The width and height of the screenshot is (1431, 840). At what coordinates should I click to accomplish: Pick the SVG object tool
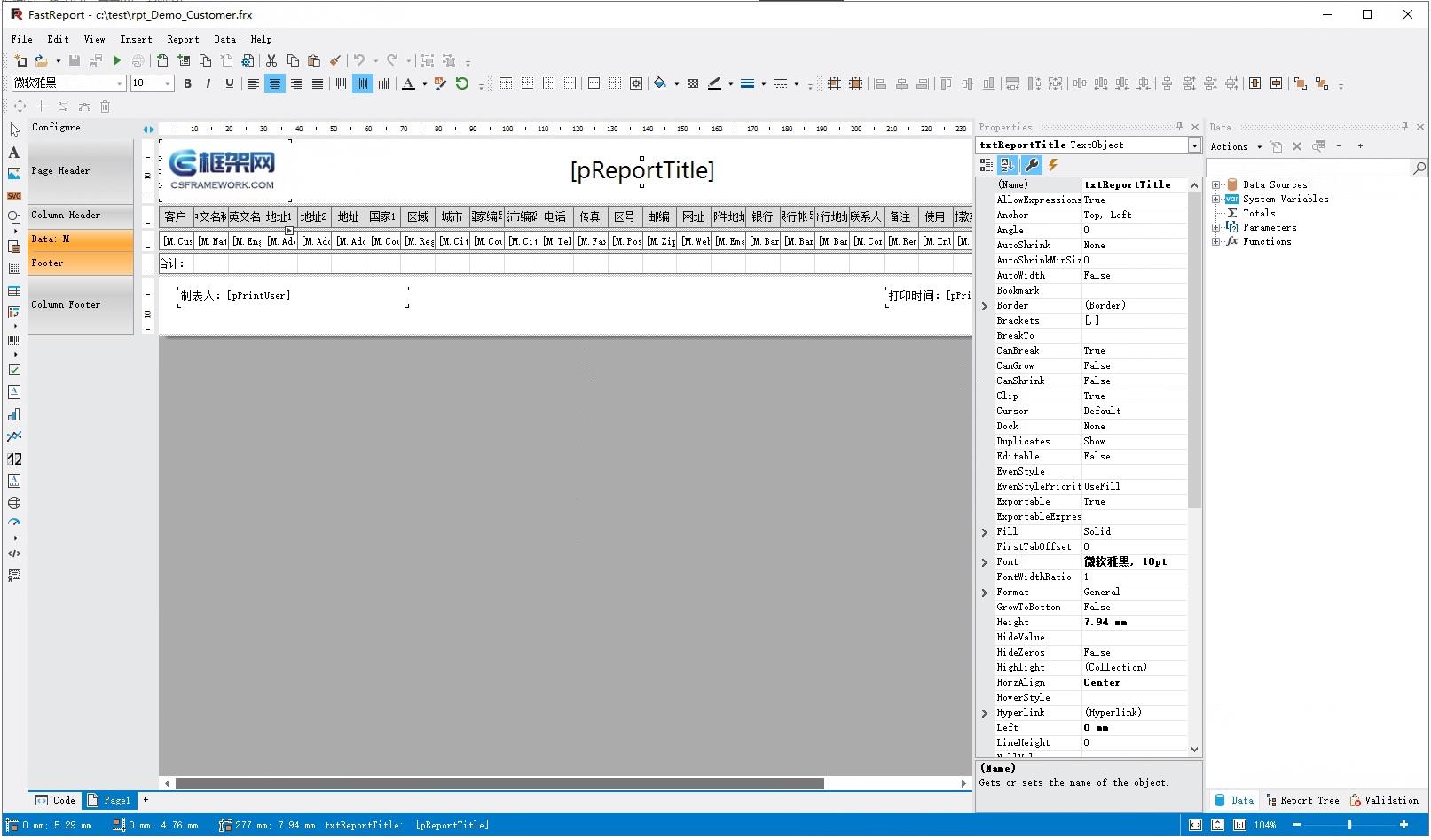(14, 196)
